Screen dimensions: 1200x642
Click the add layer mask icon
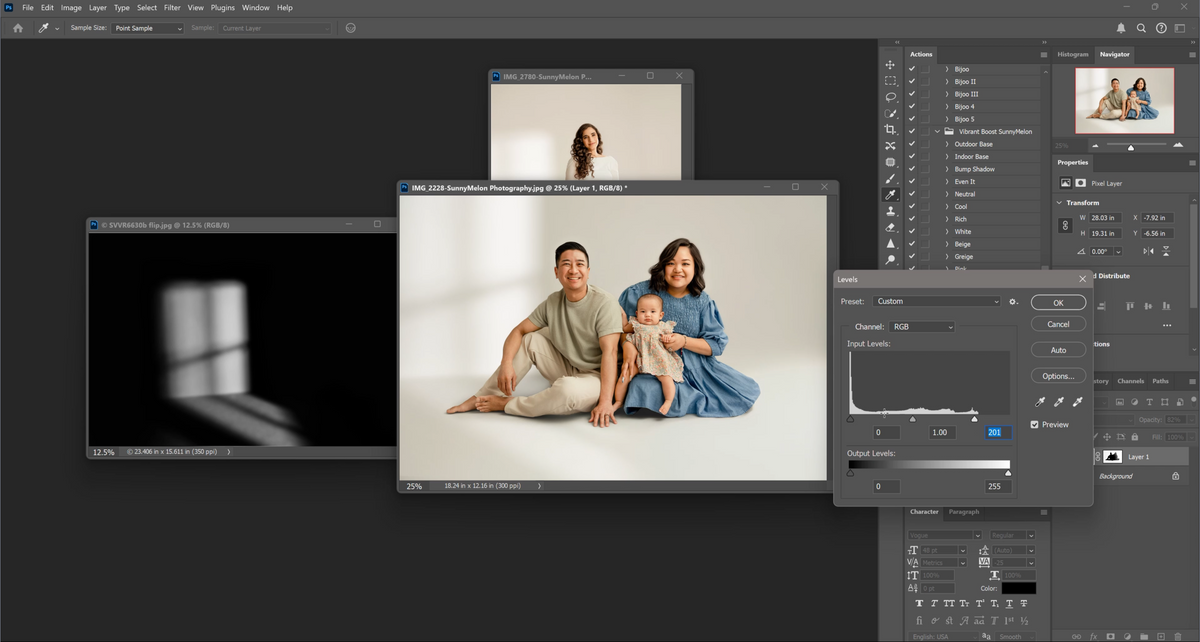1109,635
